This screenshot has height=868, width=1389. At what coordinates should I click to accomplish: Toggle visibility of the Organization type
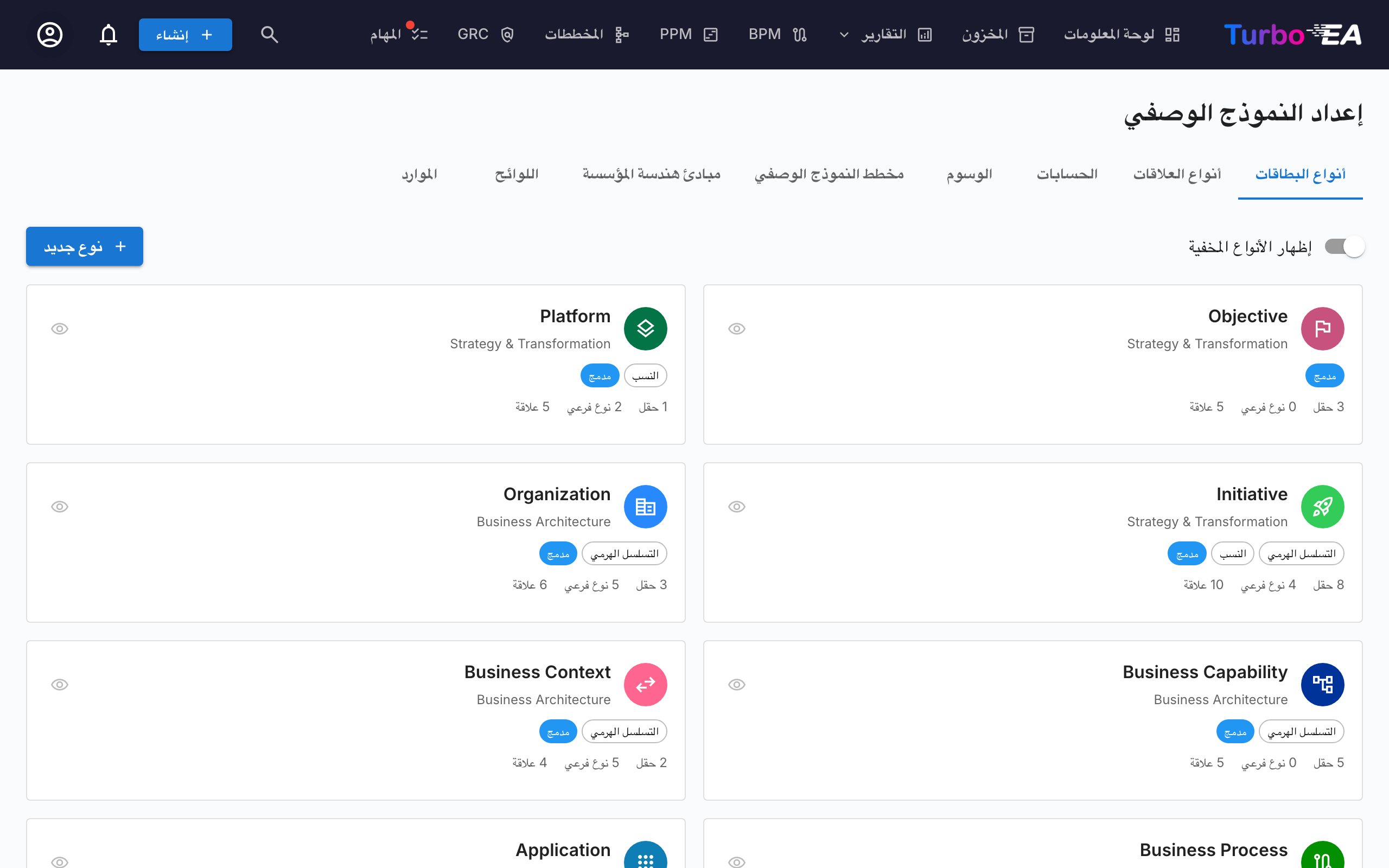[60, 506]
